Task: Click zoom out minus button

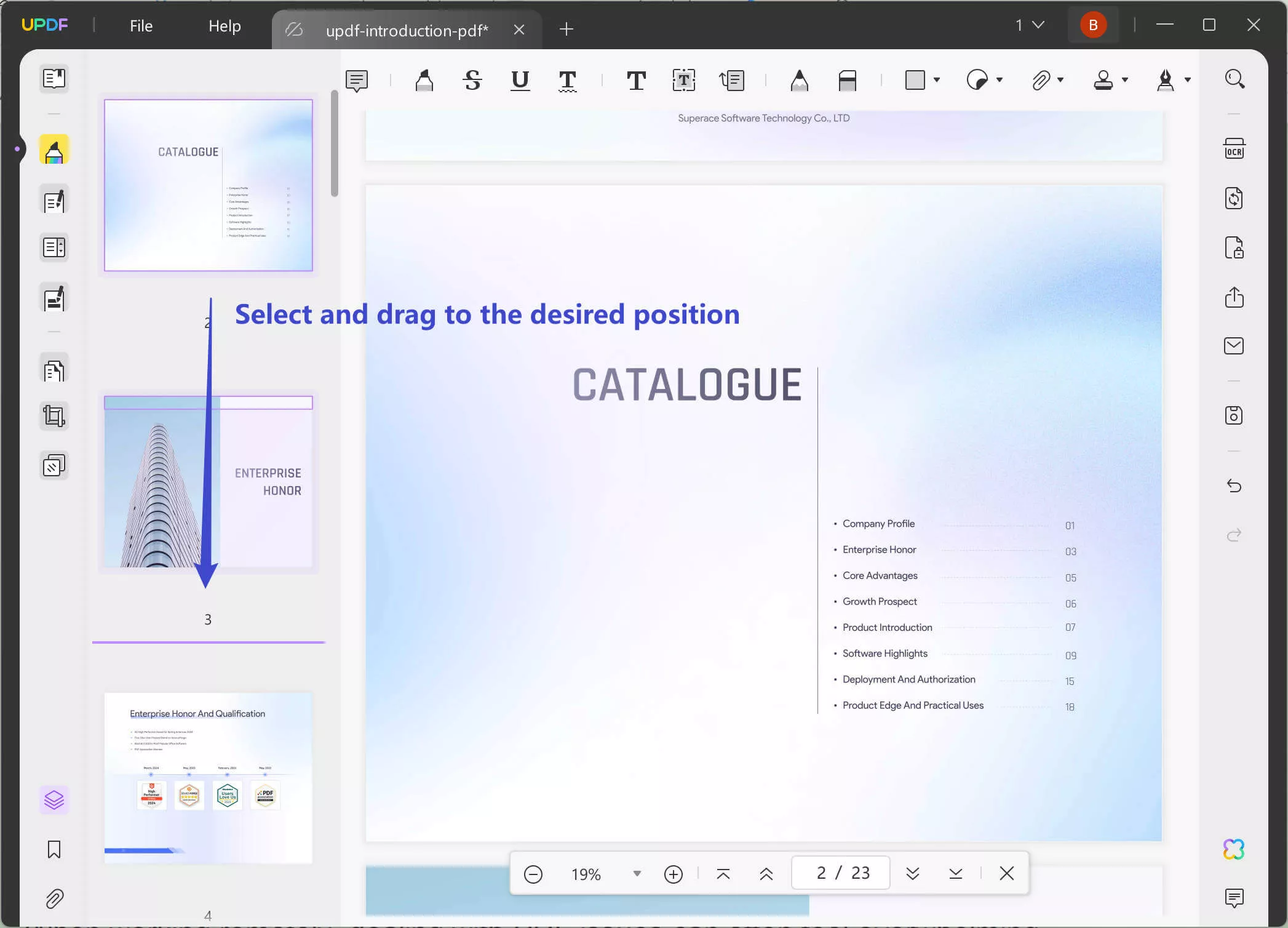Action: 533,873
